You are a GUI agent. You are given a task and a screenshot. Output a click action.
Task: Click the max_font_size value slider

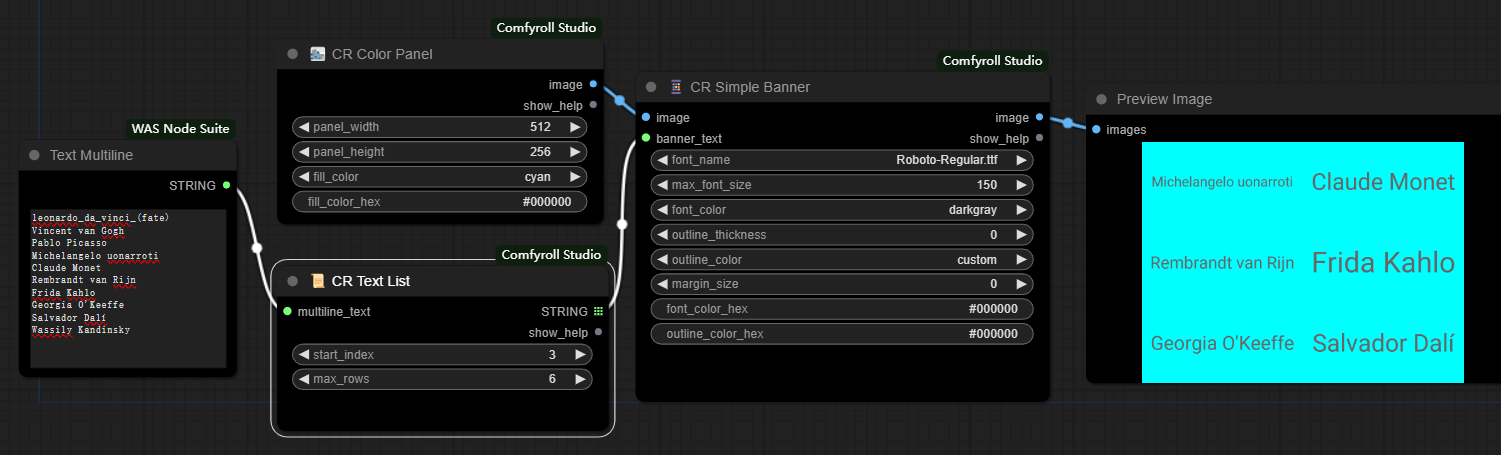click(842, 185)
